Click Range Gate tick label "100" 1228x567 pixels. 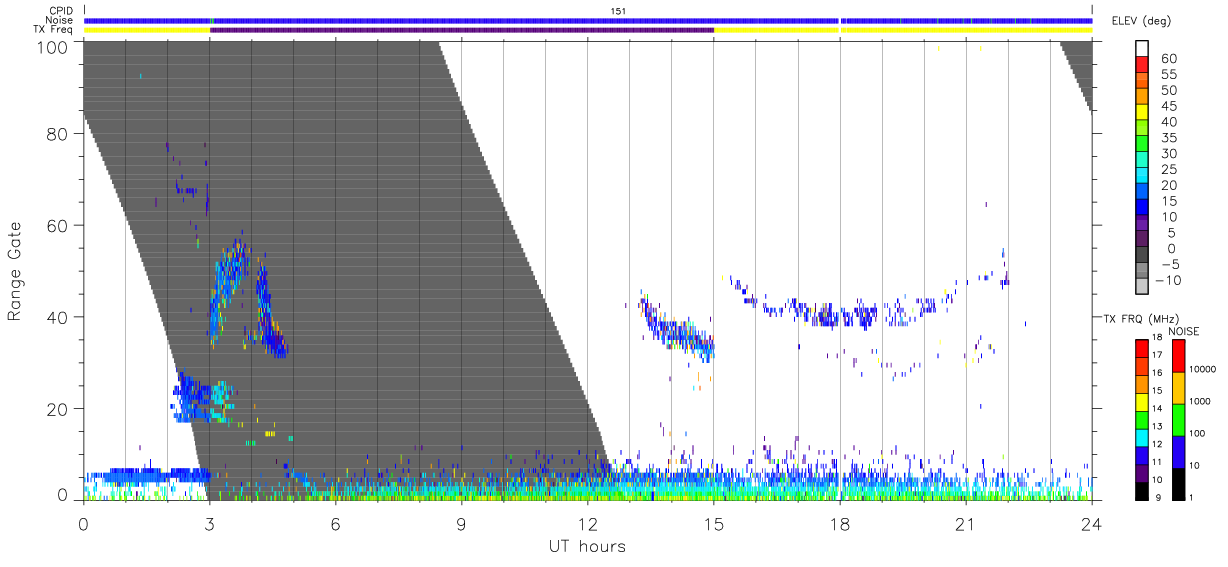[x=52, y=47]
